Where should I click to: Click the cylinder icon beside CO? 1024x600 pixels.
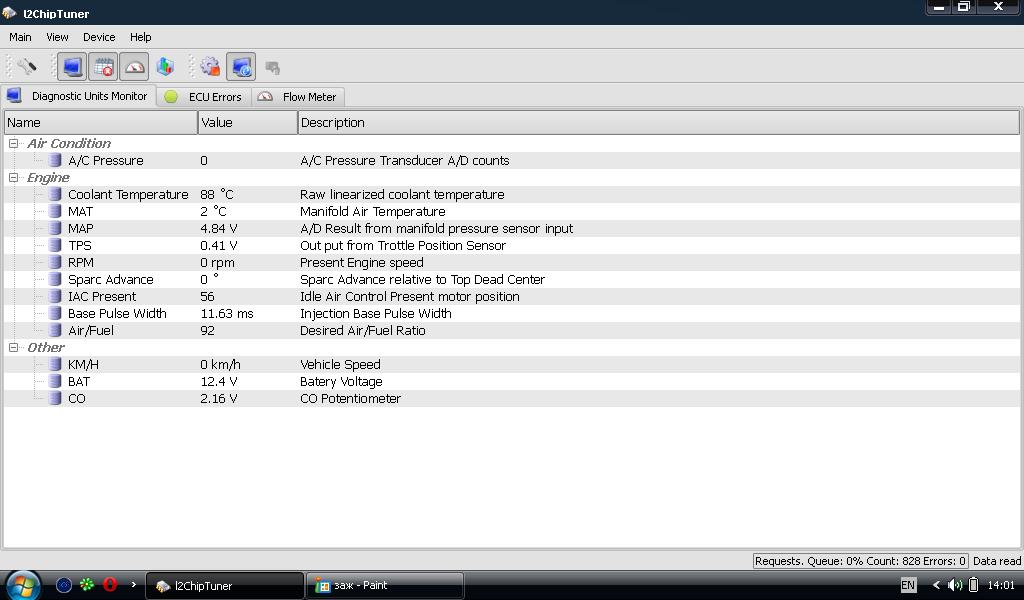pyautogui.click(x=56, y=398)
